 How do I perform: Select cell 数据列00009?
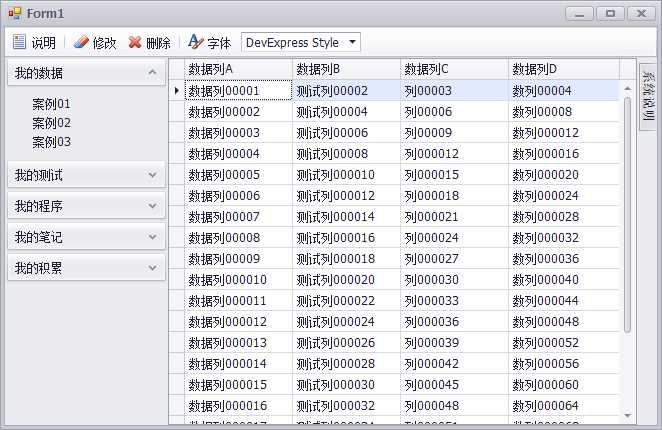tap(238, 259)
